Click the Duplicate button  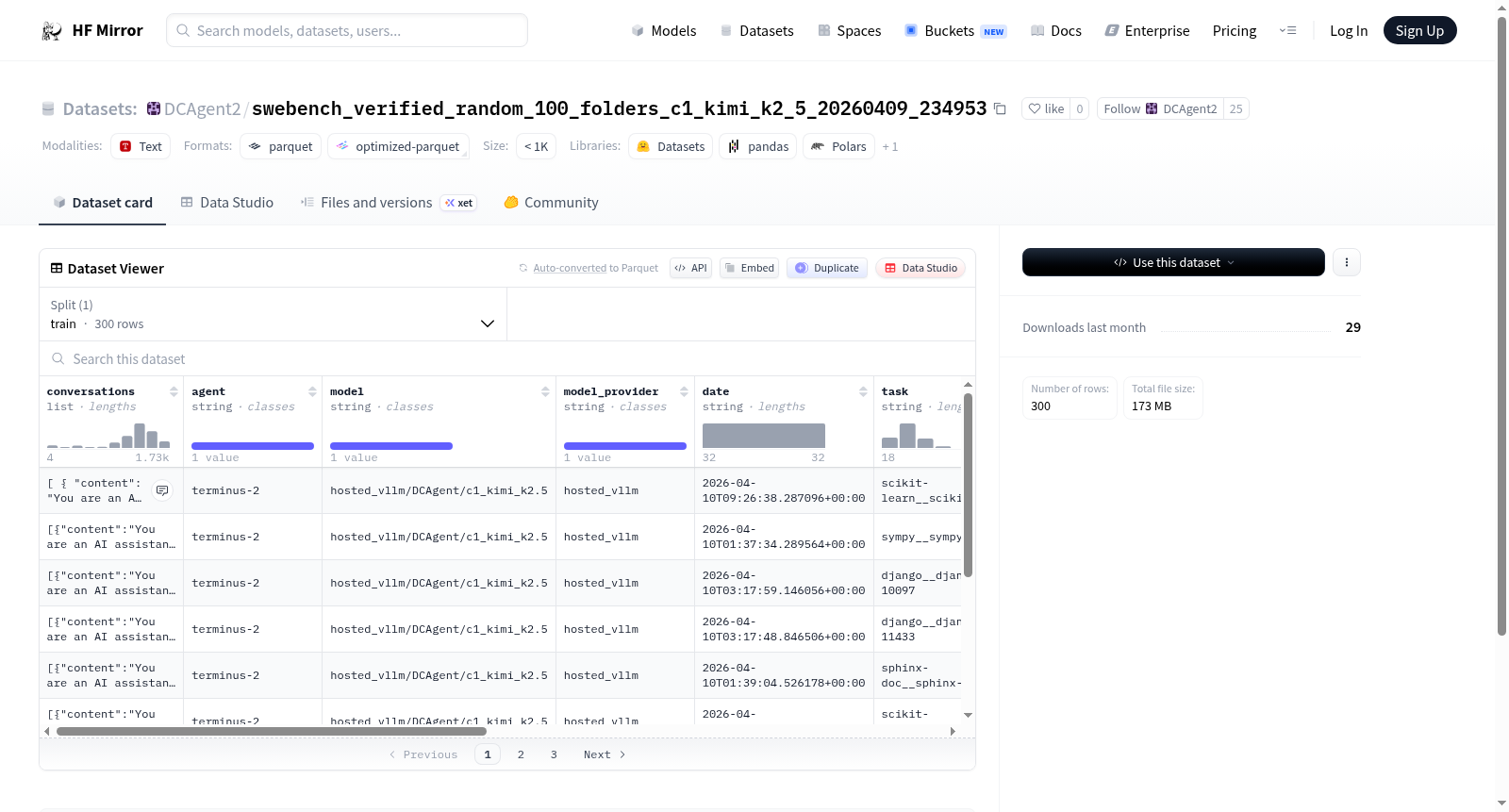point(826,268)
